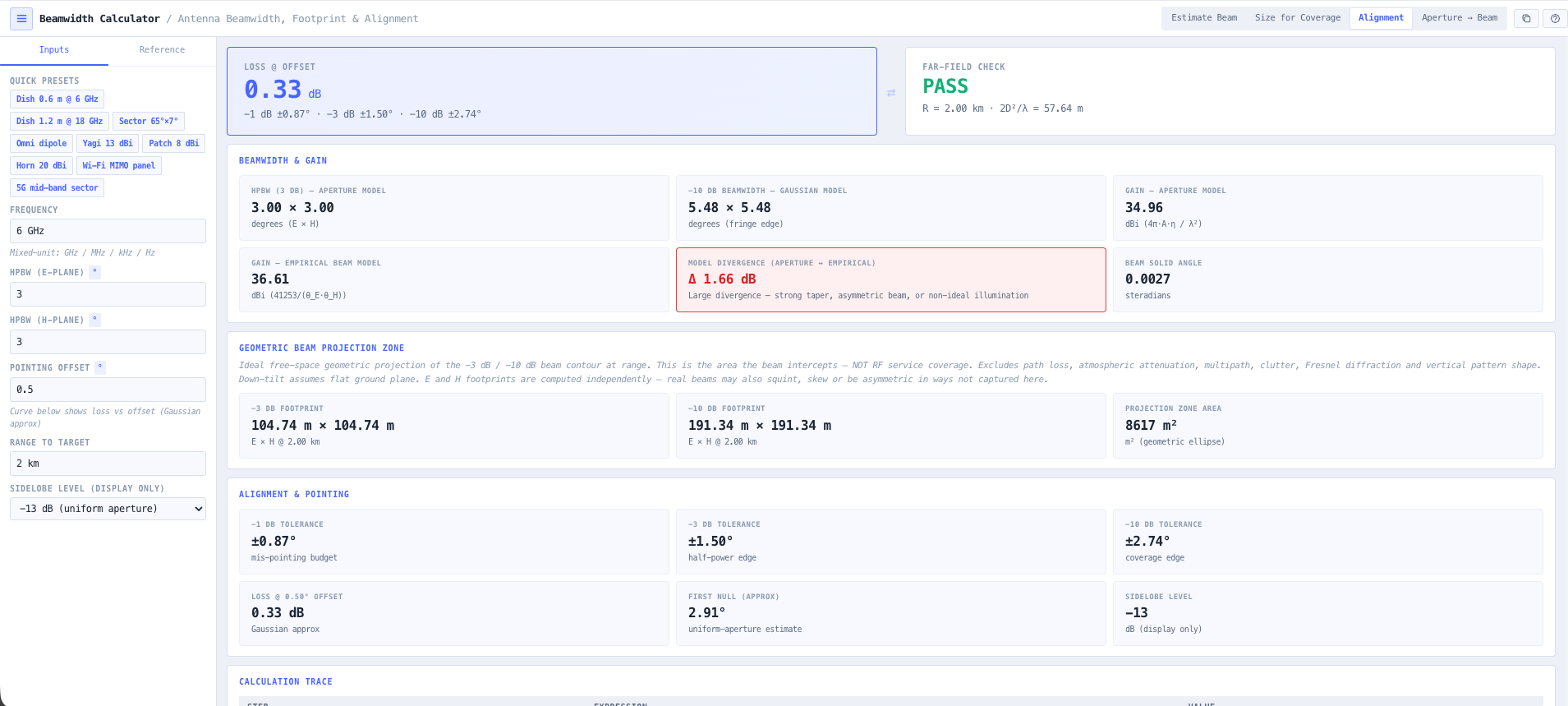Click the HPBW aperture model value 3.00 × 3.00
This screenshot has width=1568, height=706.
(292, 208)
